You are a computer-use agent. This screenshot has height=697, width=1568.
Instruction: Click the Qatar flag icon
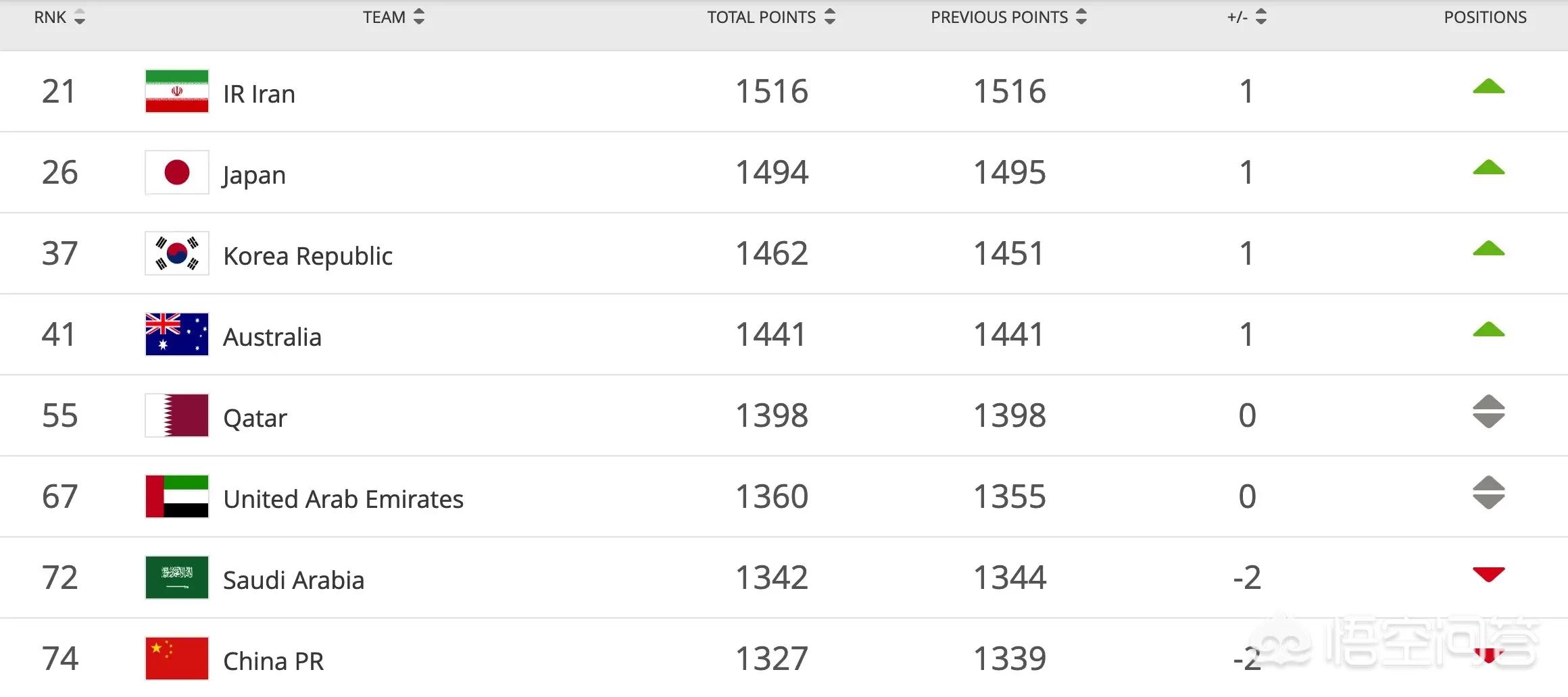point(176,415)
